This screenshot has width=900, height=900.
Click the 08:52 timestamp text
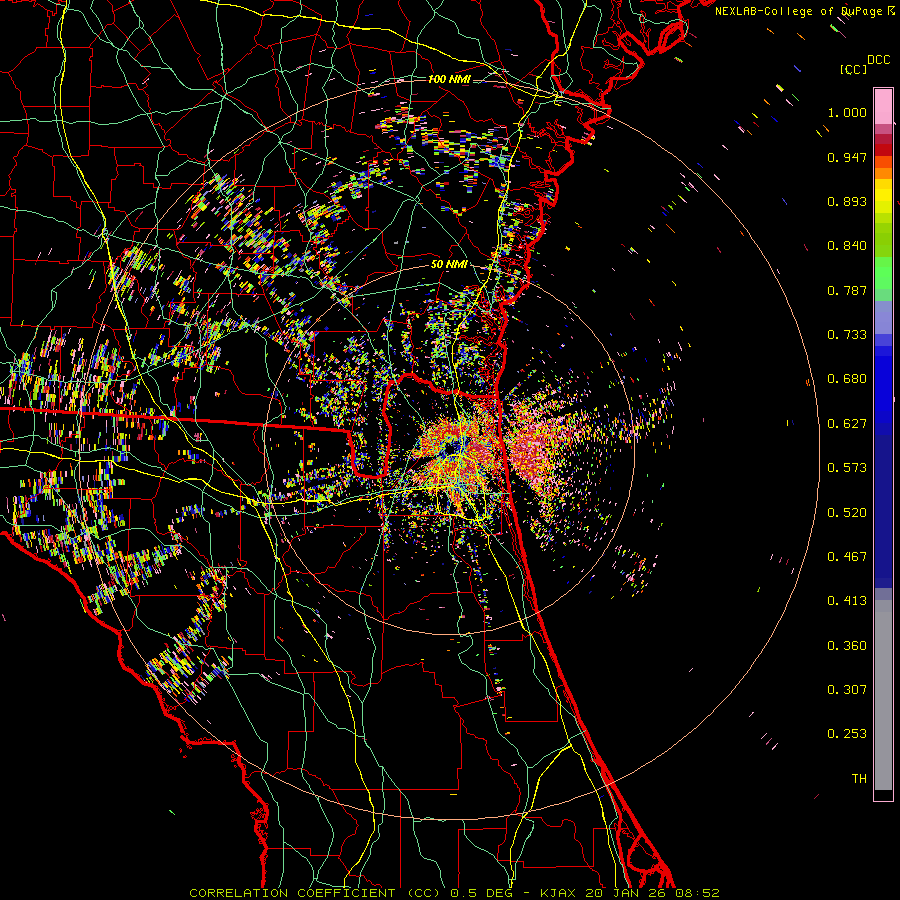pyautogui.click(x=697, y=893)
